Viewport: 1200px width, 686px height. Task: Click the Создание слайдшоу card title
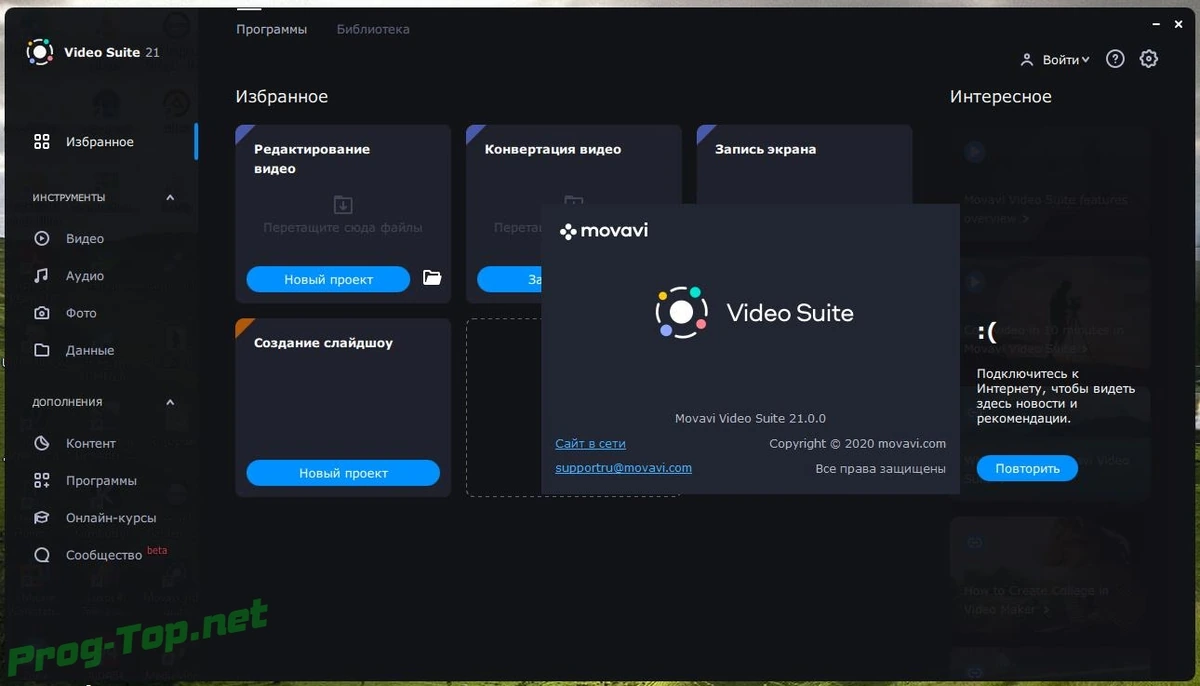click(323, 343)
